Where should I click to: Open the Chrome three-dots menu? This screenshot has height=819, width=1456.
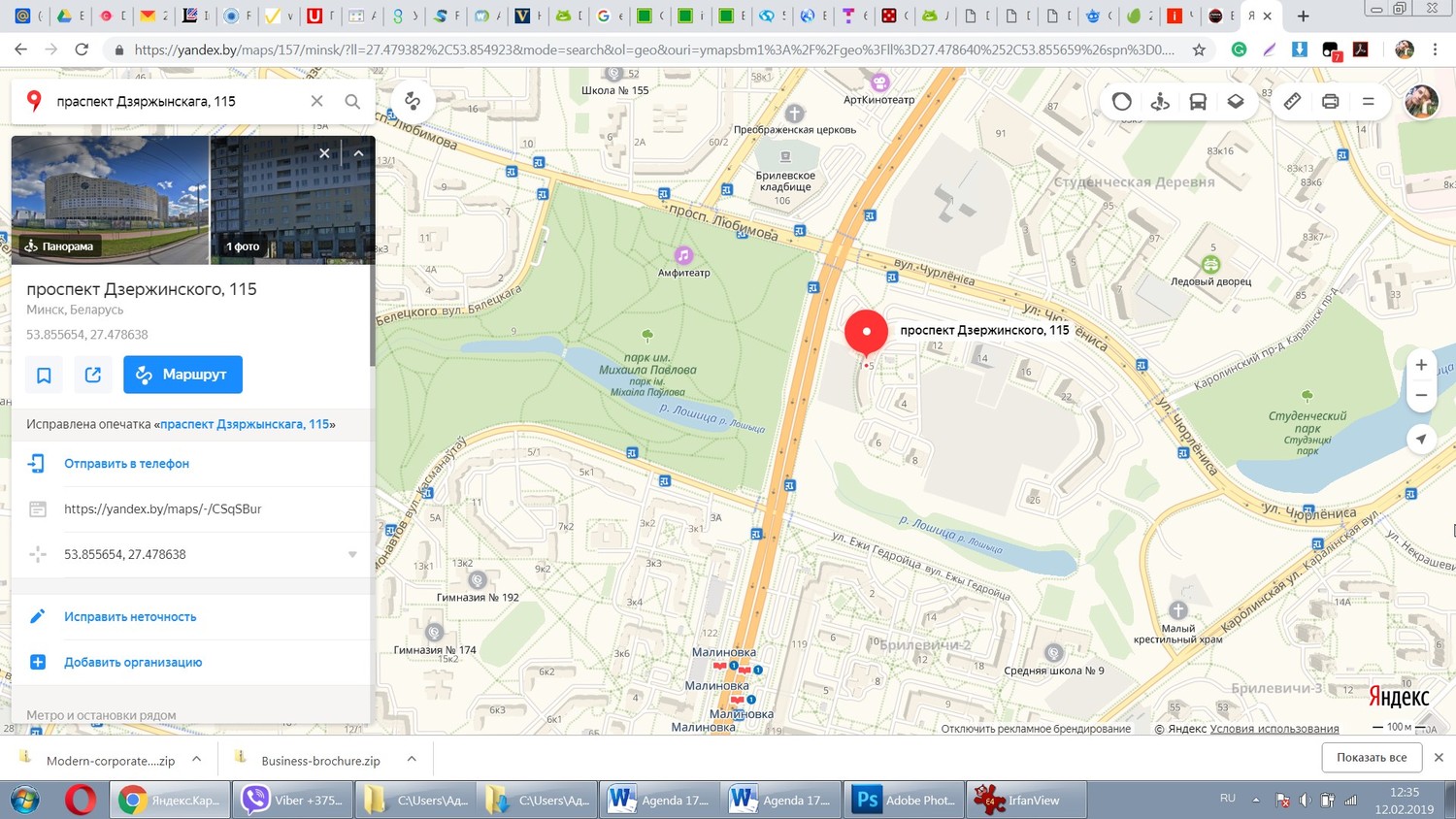1436,49
